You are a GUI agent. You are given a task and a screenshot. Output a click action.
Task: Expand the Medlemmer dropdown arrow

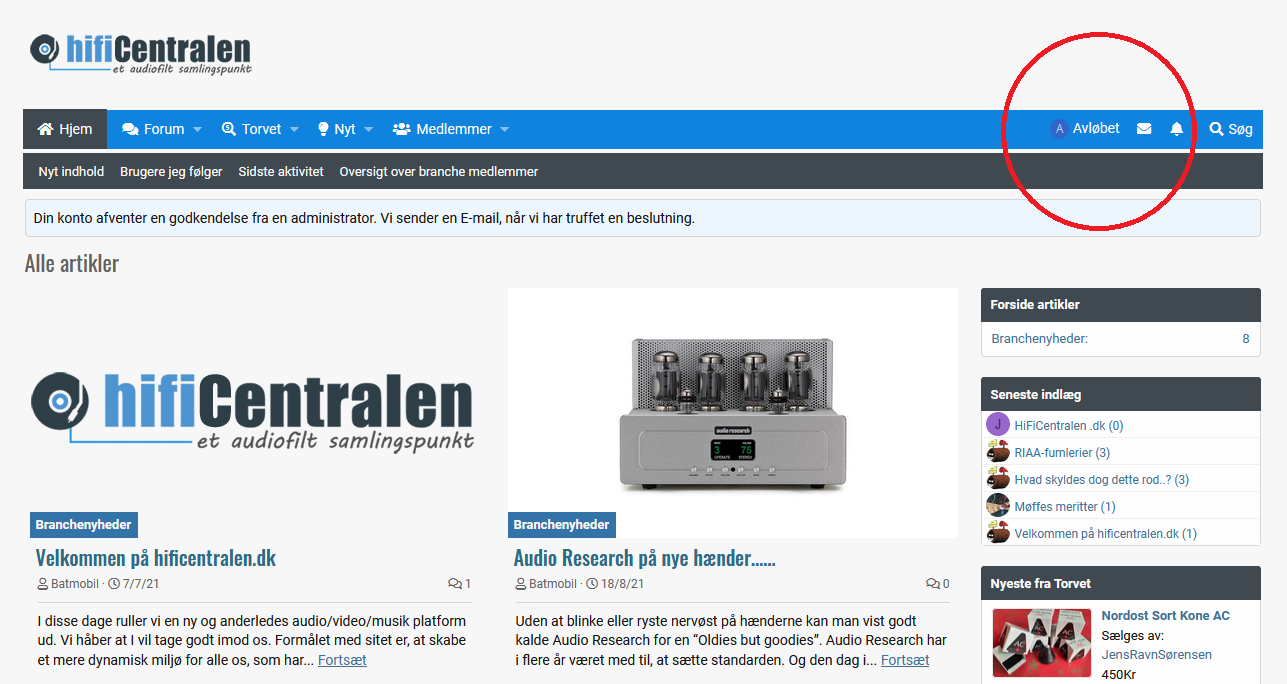[x=504, y=130]
